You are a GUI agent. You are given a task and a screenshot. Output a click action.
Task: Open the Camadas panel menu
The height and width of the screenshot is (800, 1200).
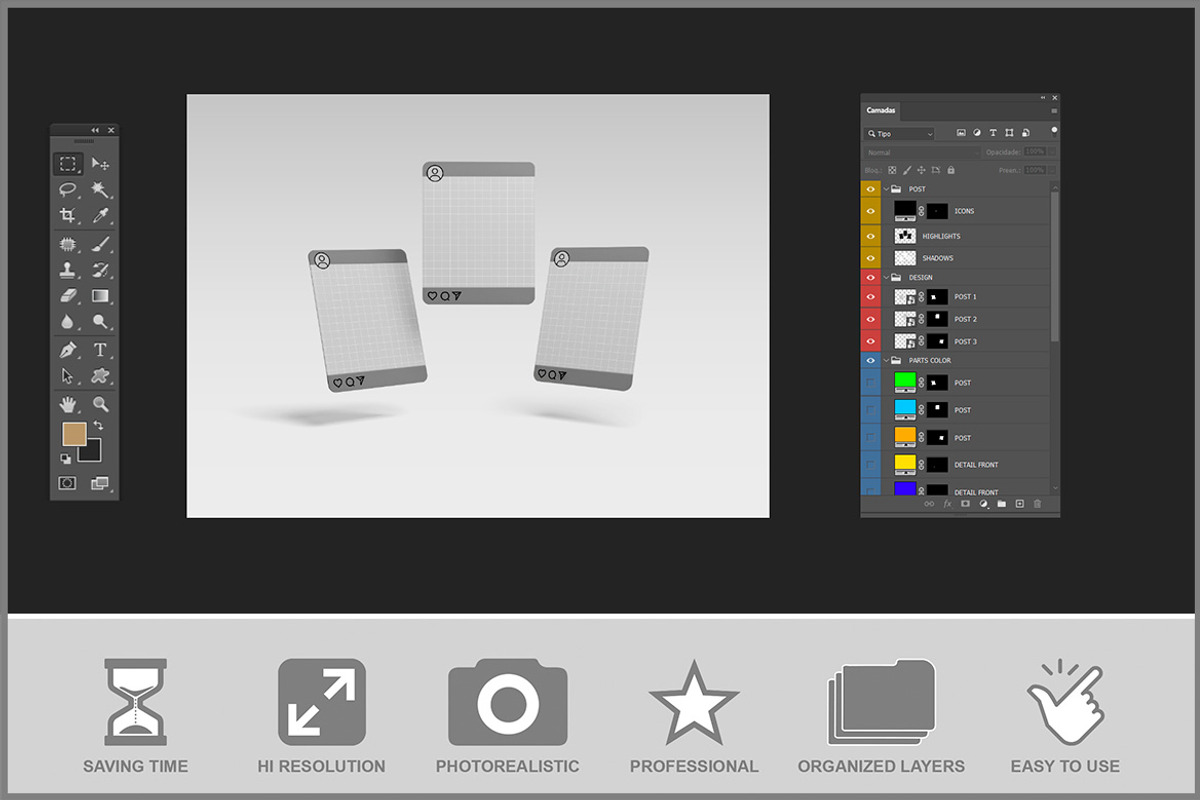(x=1053, y=110)
